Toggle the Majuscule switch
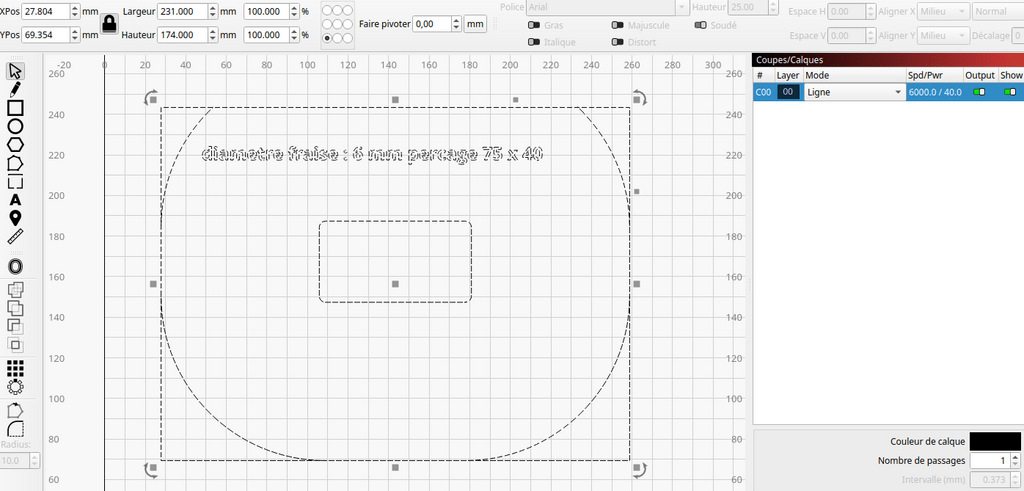Image resolution: width=1024 pixels, height=491 pixels. coord(617,25)
